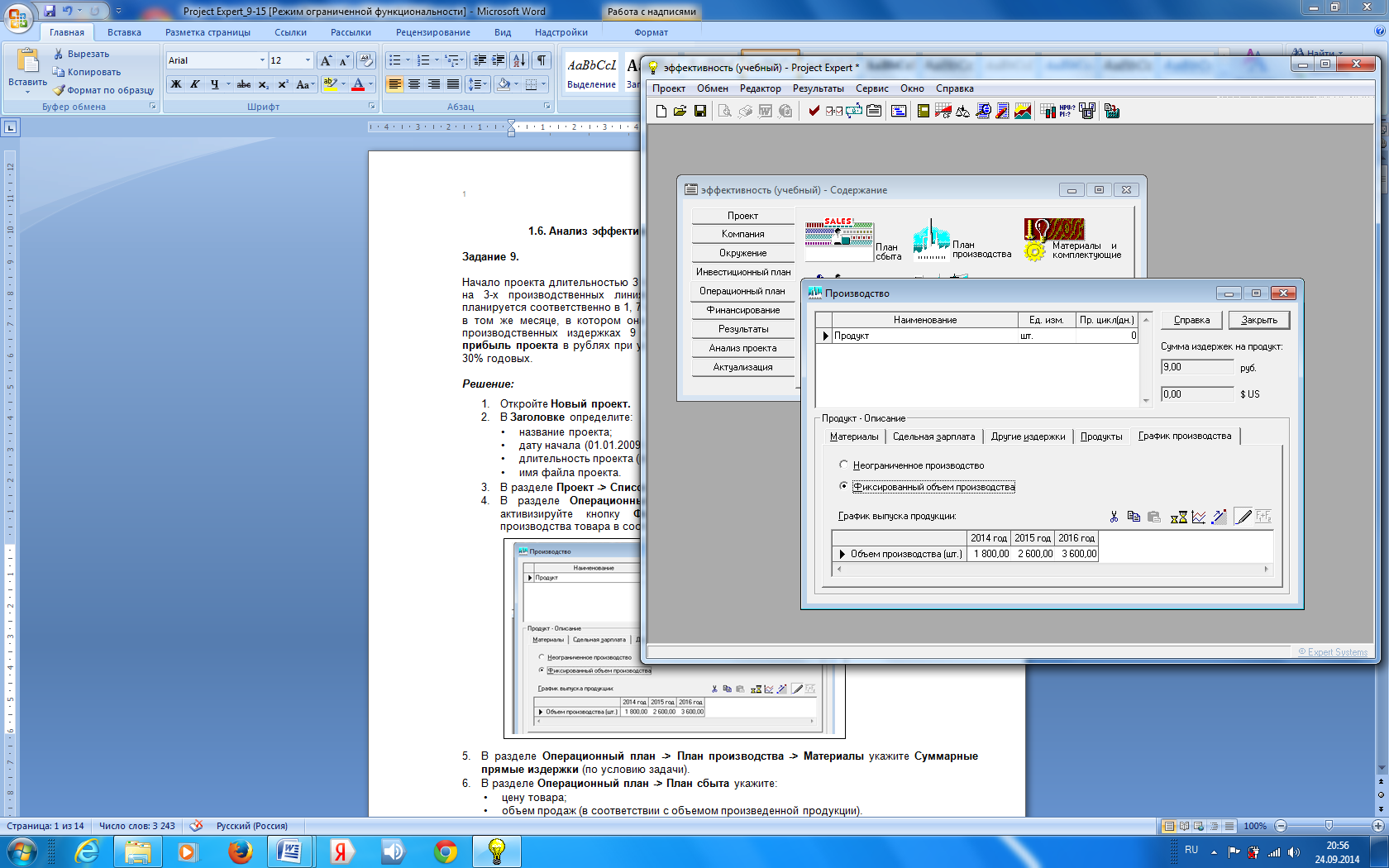Show paragraph marks (¶) in Word

pyautogui.click(x=542, y=60)
